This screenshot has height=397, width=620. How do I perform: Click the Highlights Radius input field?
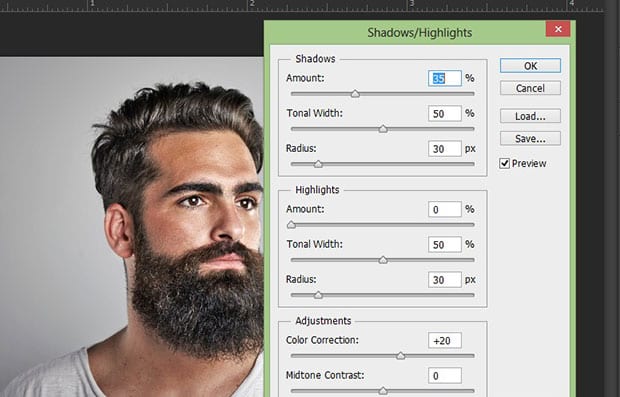tap(444, 280)
